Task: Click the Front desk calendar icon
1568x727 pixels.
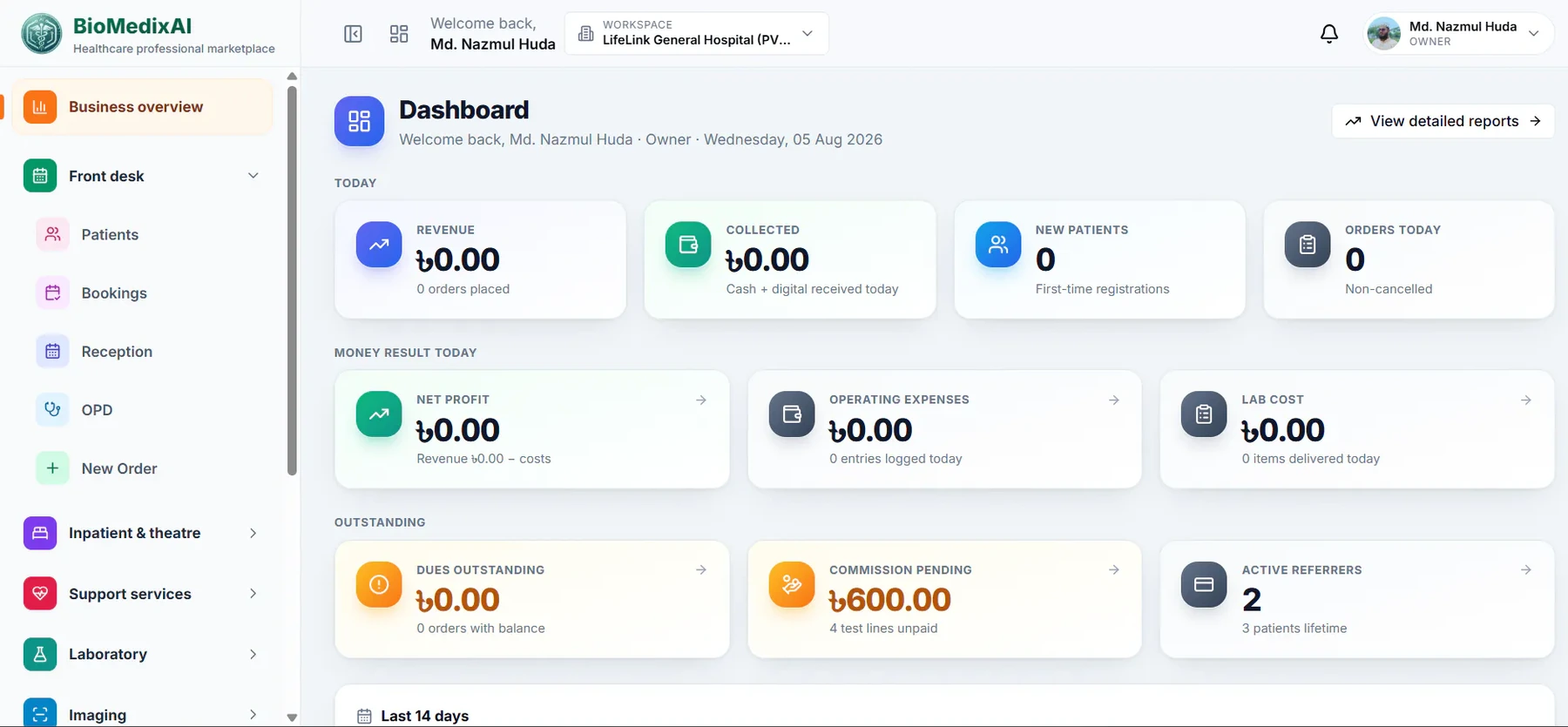Action: (x=40, y=176)
